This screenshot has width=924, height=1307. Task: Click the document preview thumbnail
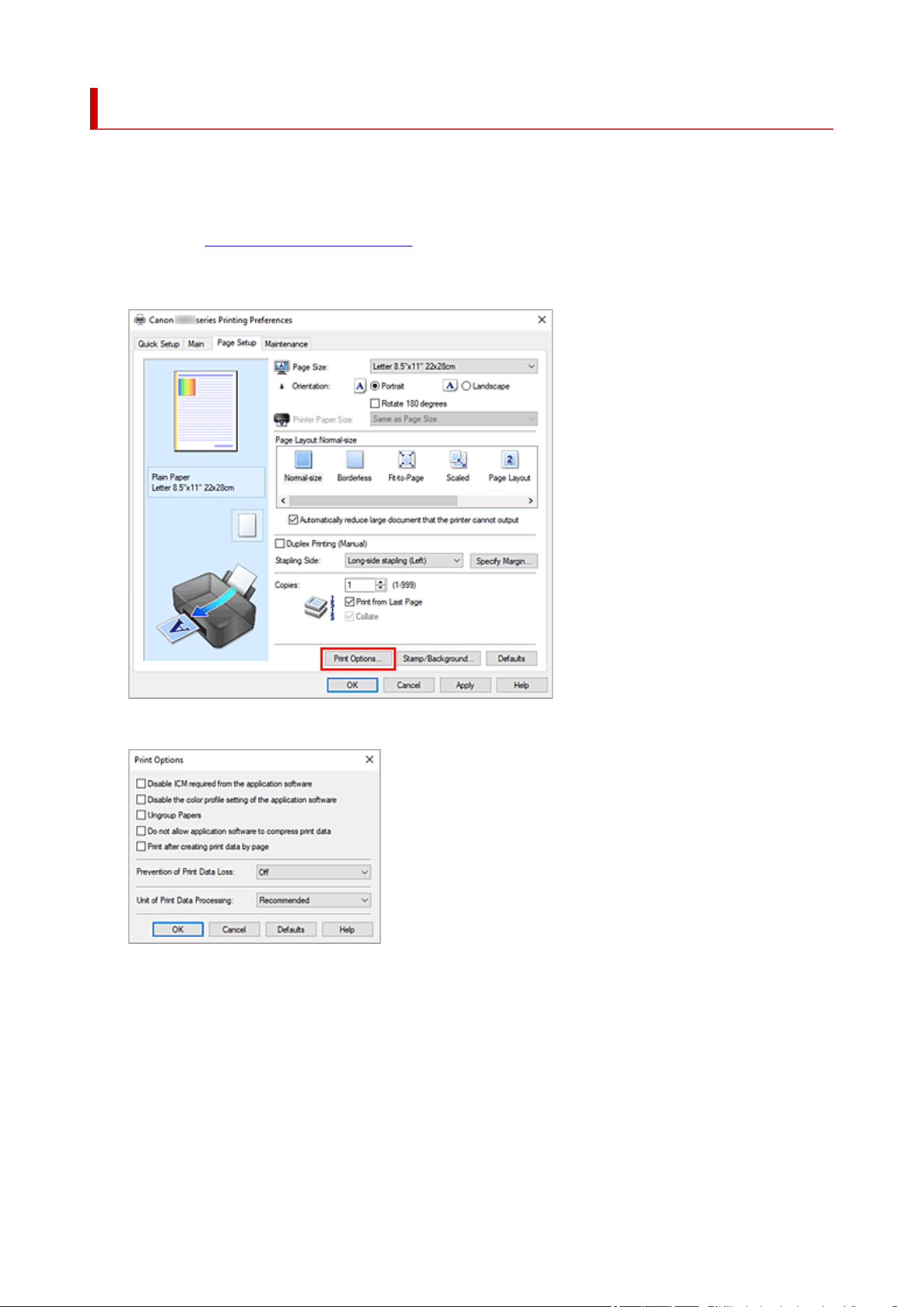(x=206, y=411)
